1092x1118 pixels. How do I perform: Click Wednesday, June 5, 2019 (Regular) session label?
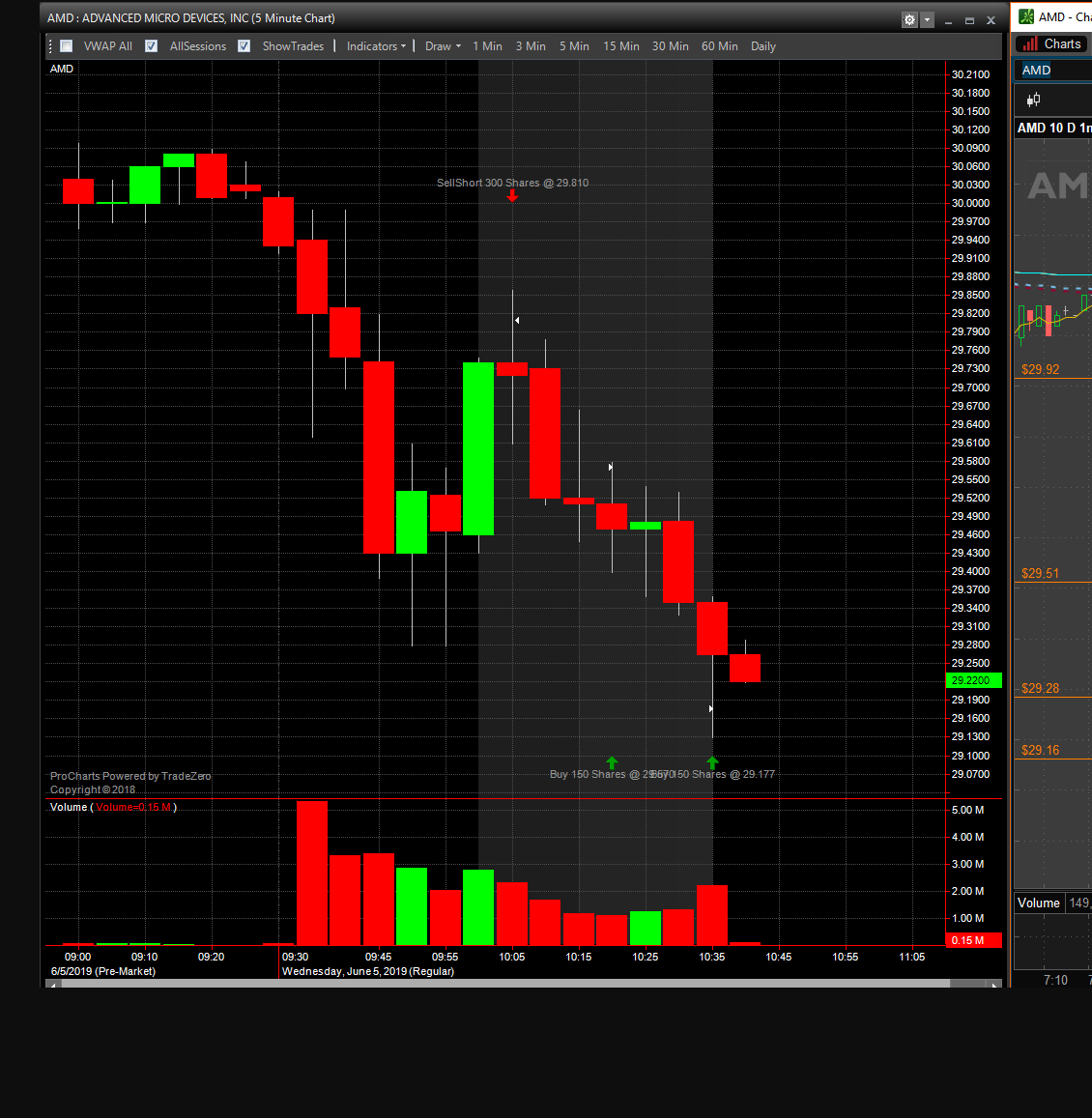pyautogui.click(x=368, y=971)
